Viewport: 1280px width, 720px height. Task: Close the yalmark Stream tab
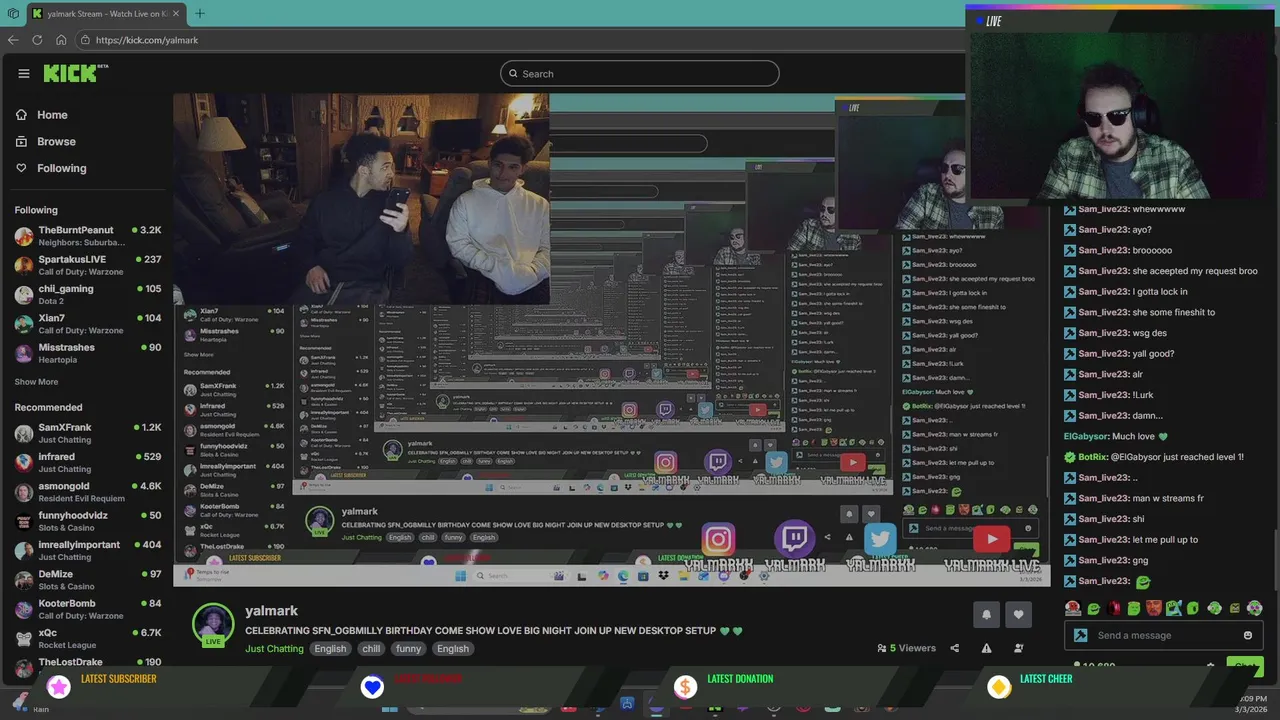pos(175,13)
